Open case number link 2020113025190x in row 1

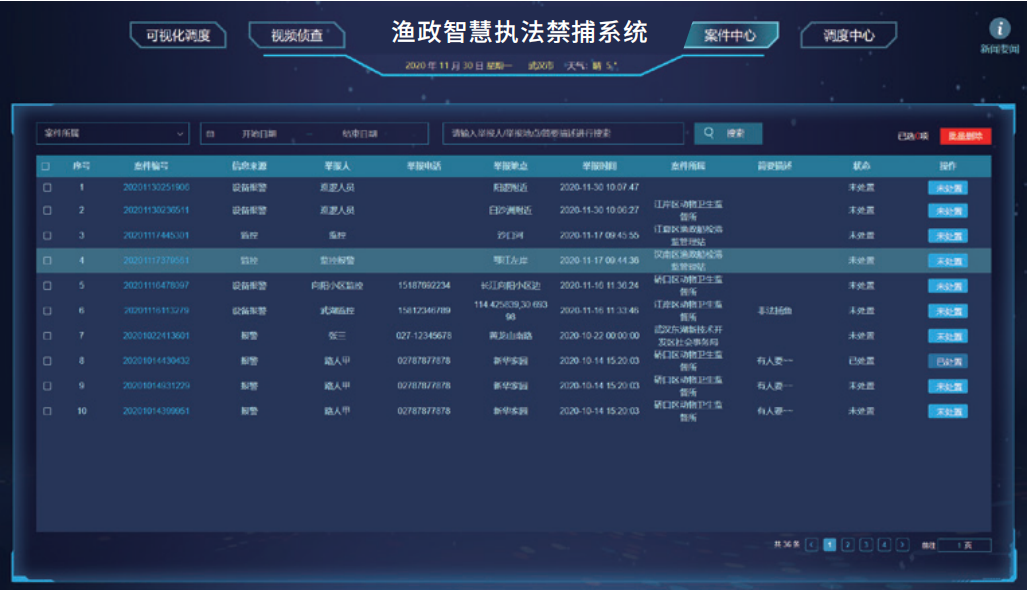coord(156,187)
